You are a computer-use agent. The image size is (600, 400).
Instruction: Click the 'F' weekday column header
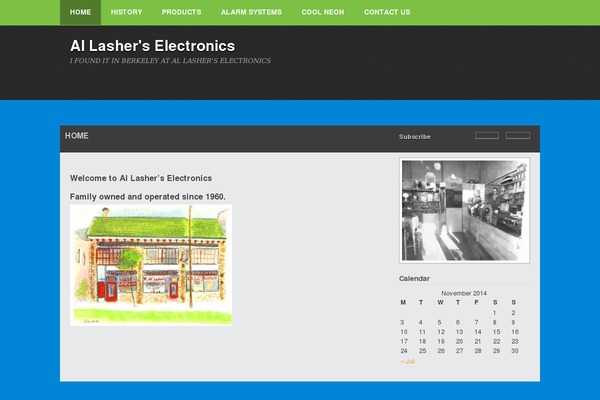(476, 302)
